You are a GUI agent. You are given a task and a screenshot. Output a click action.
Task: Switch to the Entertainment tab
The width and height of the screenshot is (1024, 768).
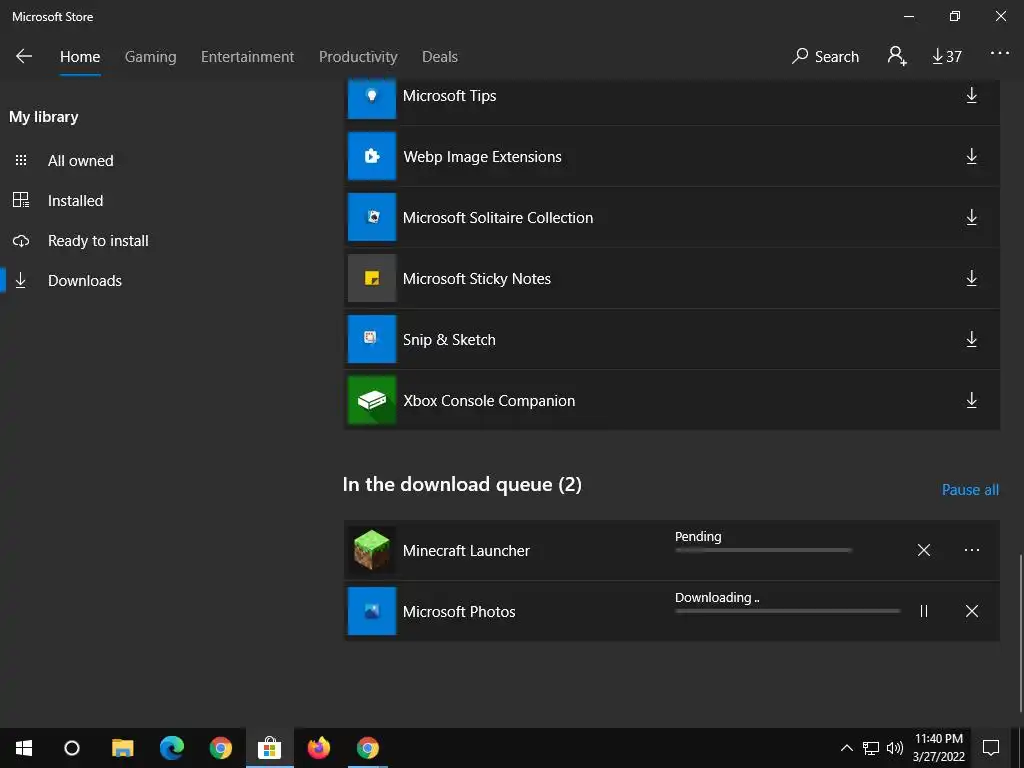(247, 57)
